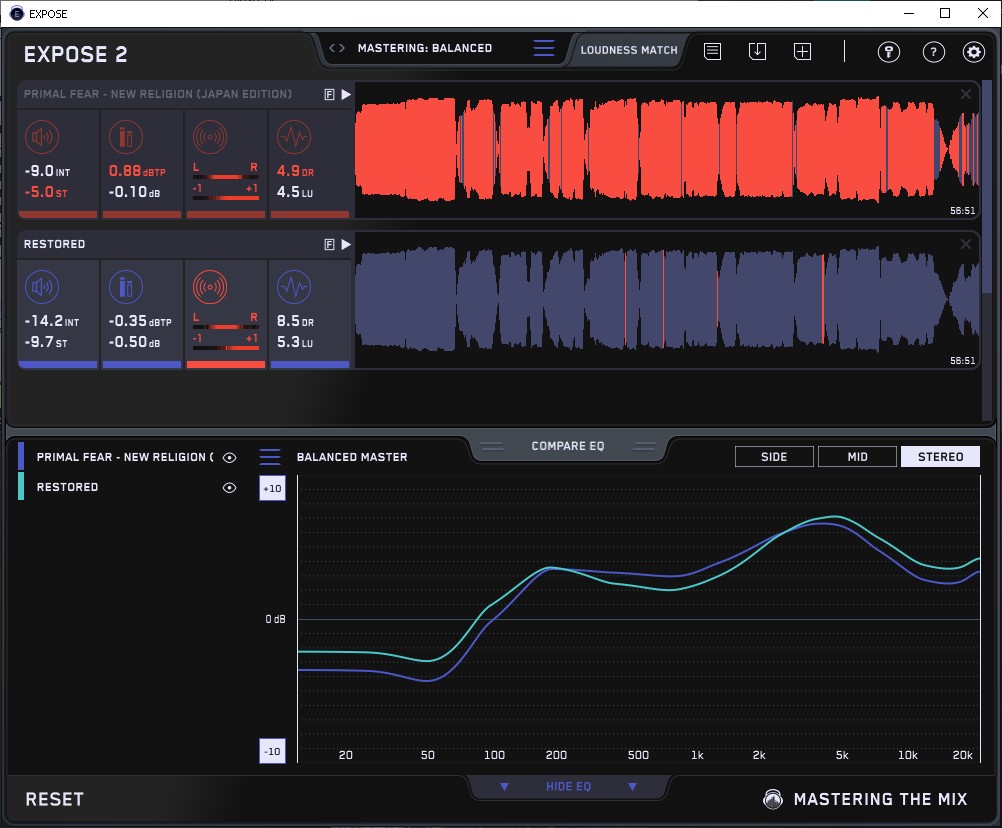Open the Balanced Master EQ reference menu
The height and width of the screenshot is (828, 1002).
point(270,457)
